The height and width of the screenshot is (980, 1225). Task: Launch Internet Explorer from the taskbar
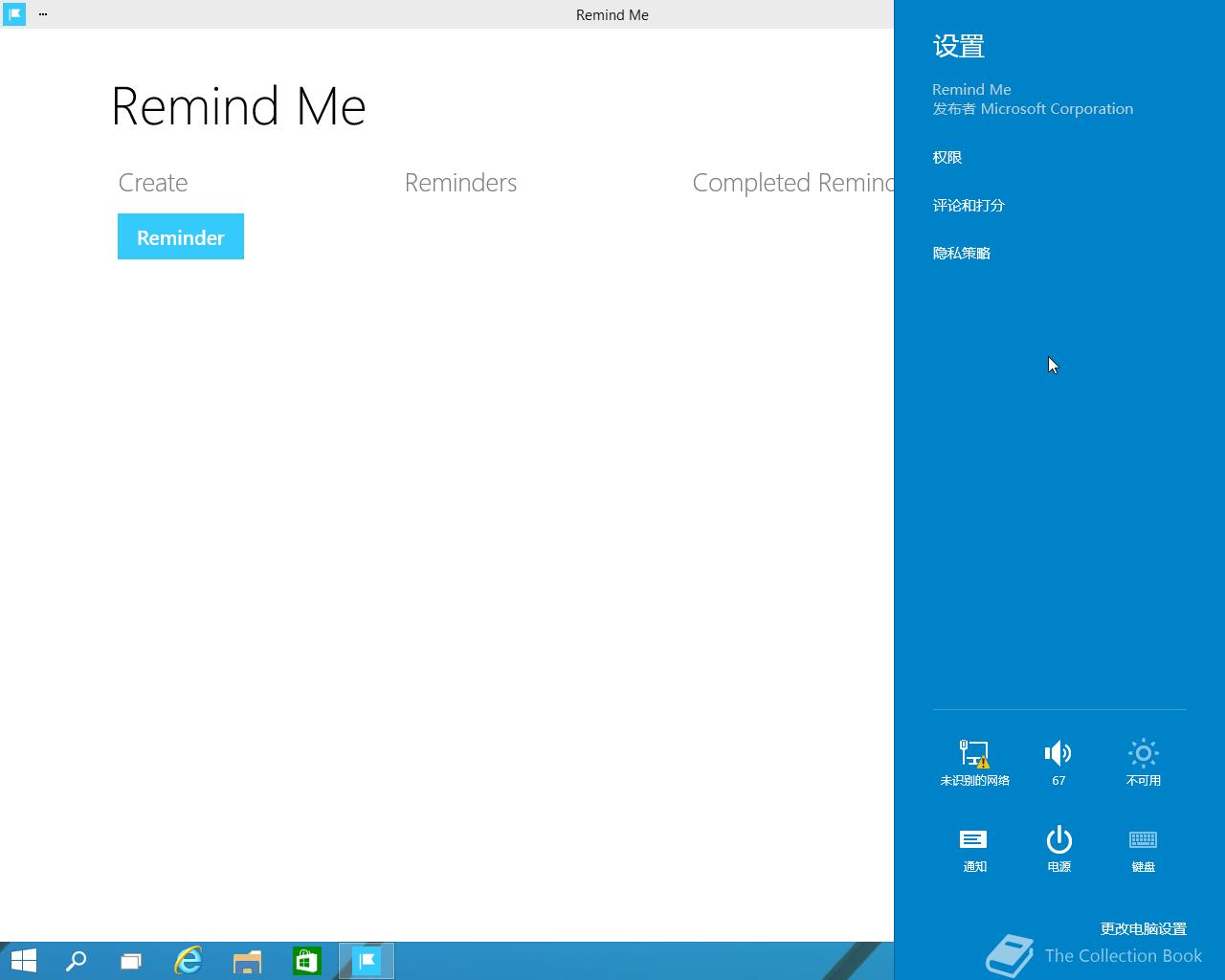click(x=189, y=961)
